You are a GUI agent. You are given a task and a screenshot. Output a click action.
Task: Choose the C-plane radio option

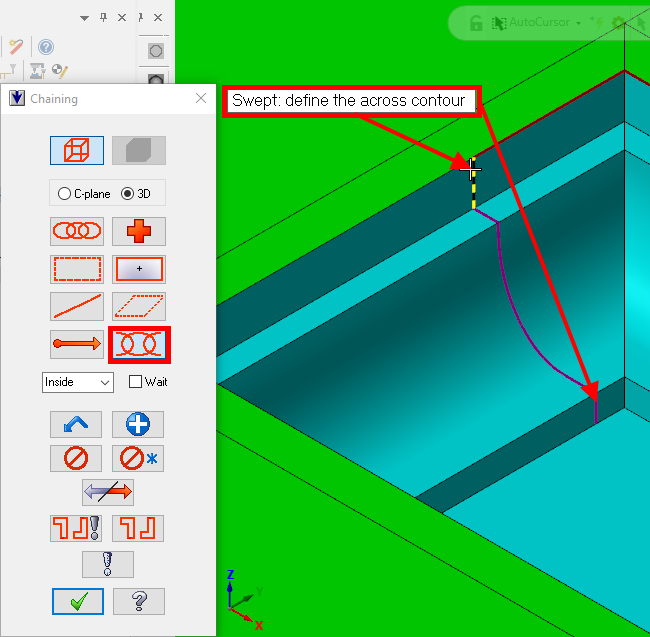click(x=84, y=194)
